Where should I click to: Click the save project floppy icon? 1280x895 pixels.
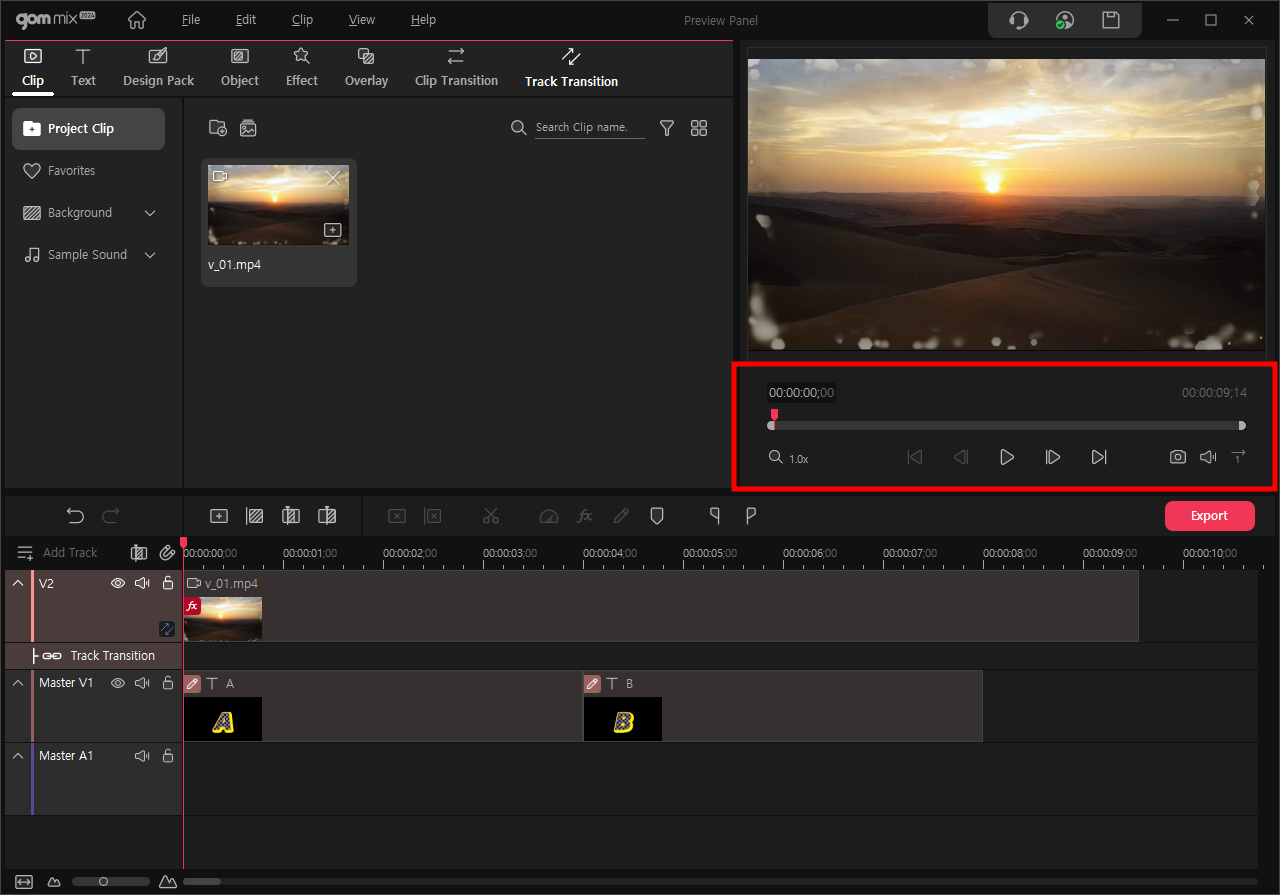click(1110, 20)
